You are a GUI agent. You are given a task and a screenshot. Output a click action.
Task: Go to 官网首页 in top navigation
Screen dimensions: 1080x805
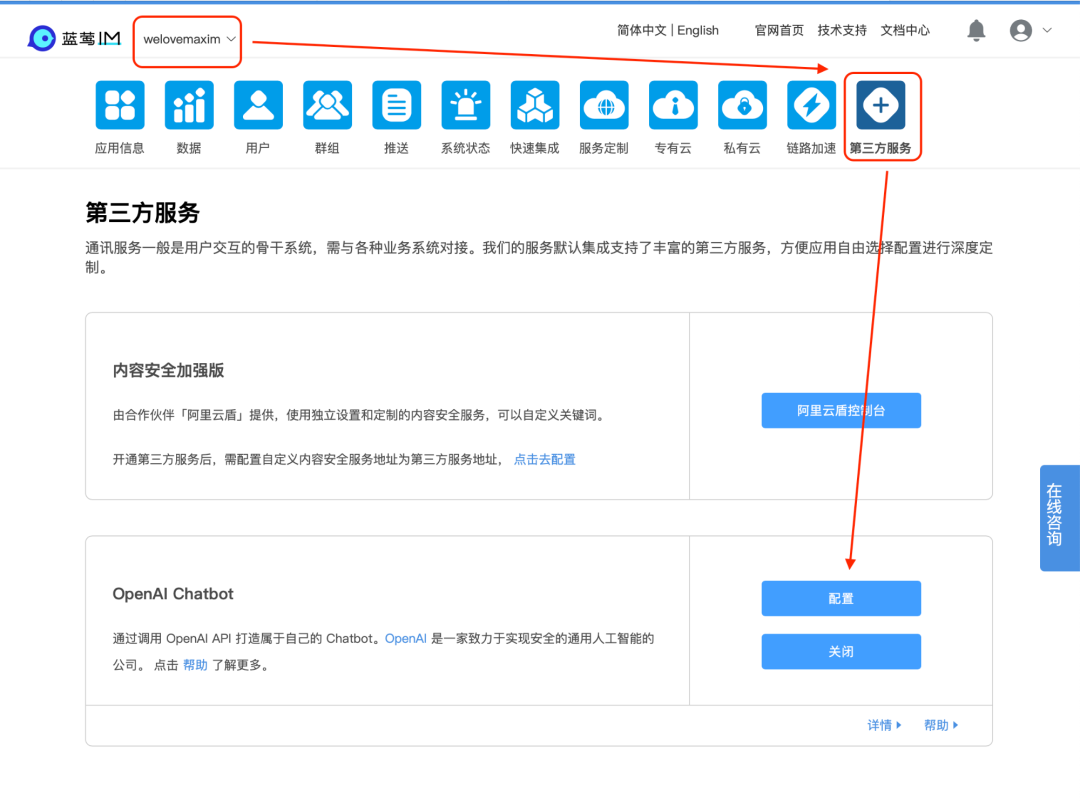pos(779,30)
